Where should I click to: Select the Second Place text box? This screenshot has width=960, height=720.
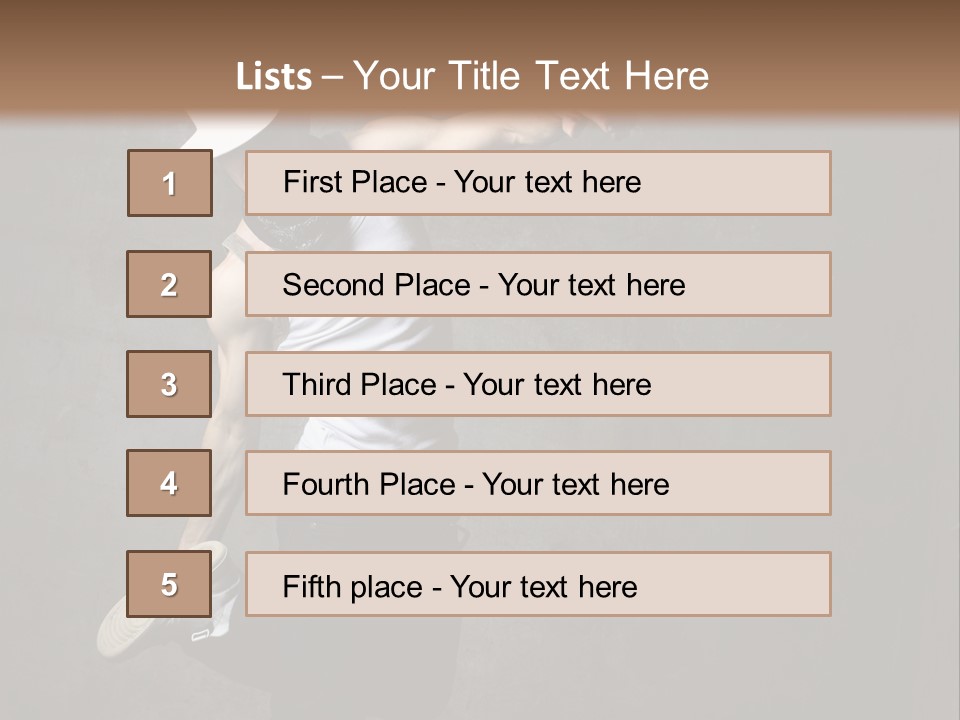tap(538, 284)
